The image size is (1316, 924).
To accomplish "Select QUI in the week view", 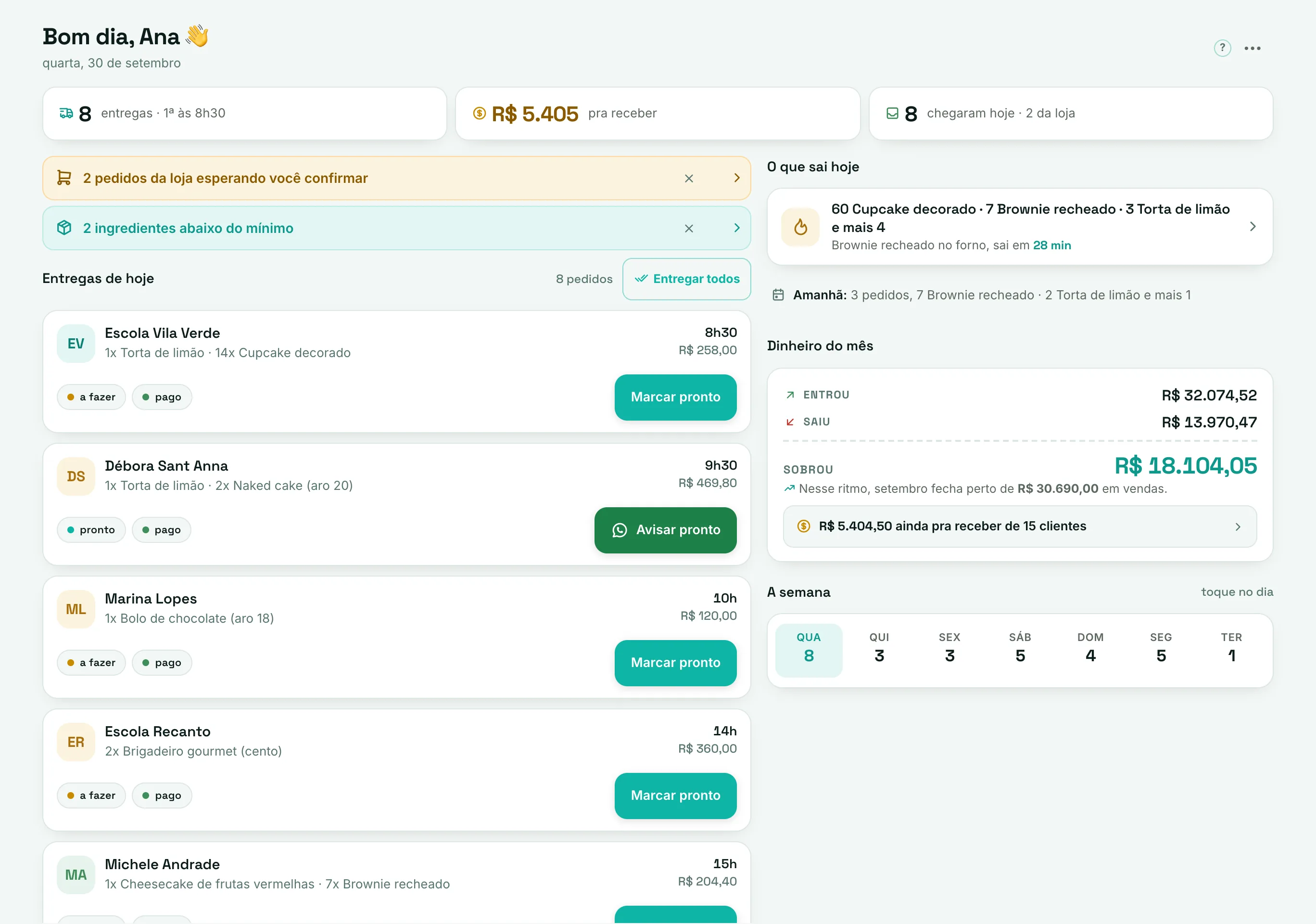I will pos(879,651).
